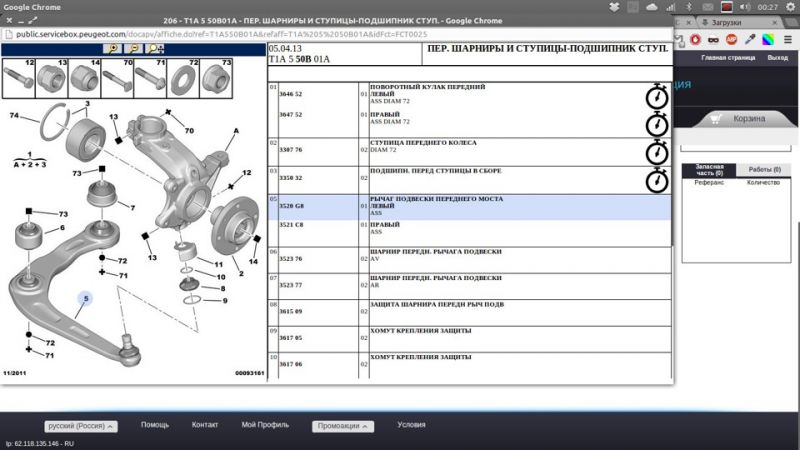Open the Мой Профиль link
Screen dimensions: 800x450
(265, 424)
